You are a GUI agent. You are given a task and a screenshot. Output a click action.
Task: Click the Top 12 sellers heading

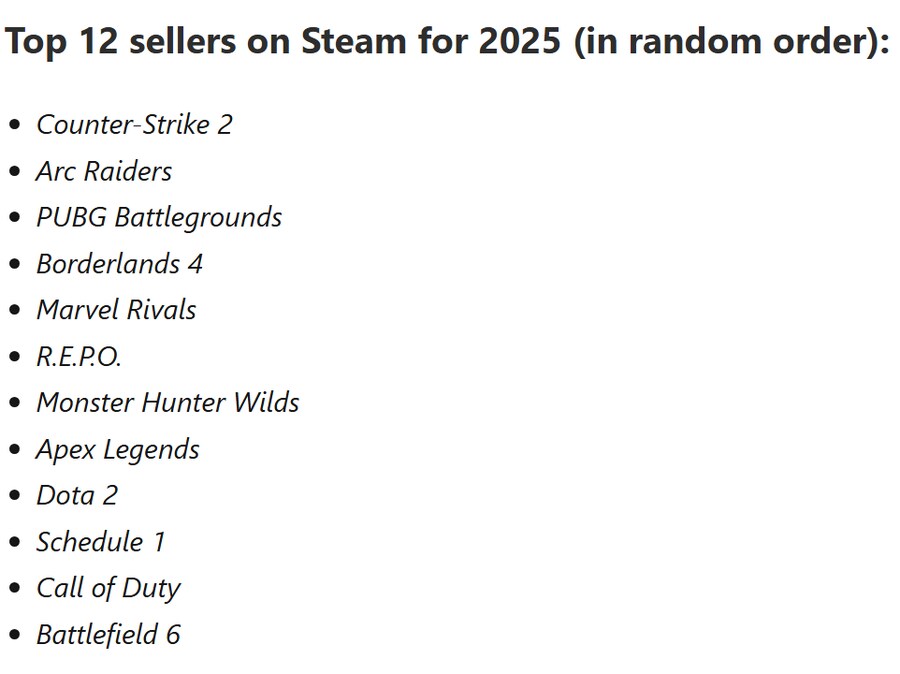(x=447, y=42)
